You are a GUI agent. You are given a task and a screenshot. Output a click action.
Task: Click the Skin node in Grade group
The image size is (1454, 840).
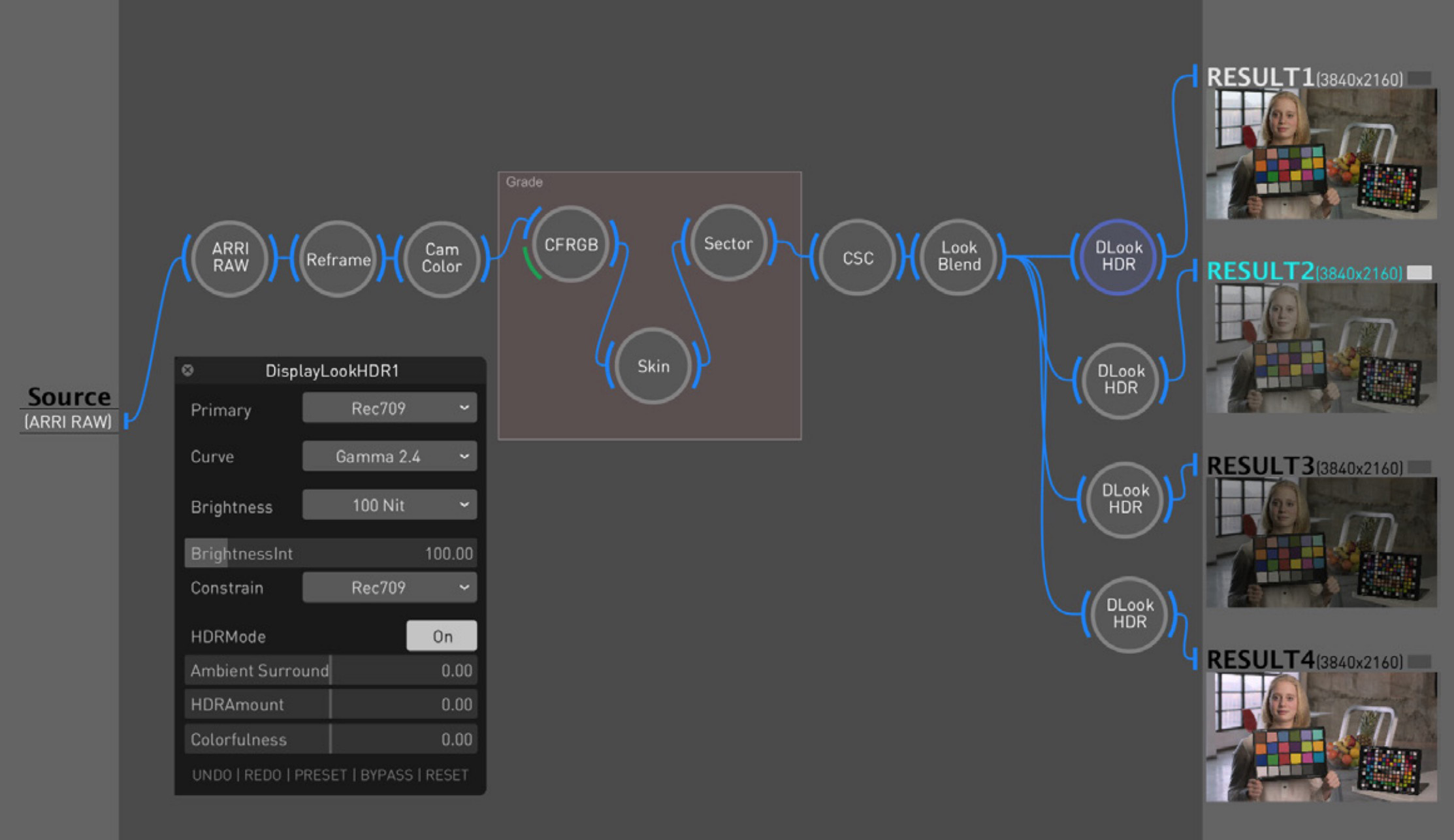[651, 365]
